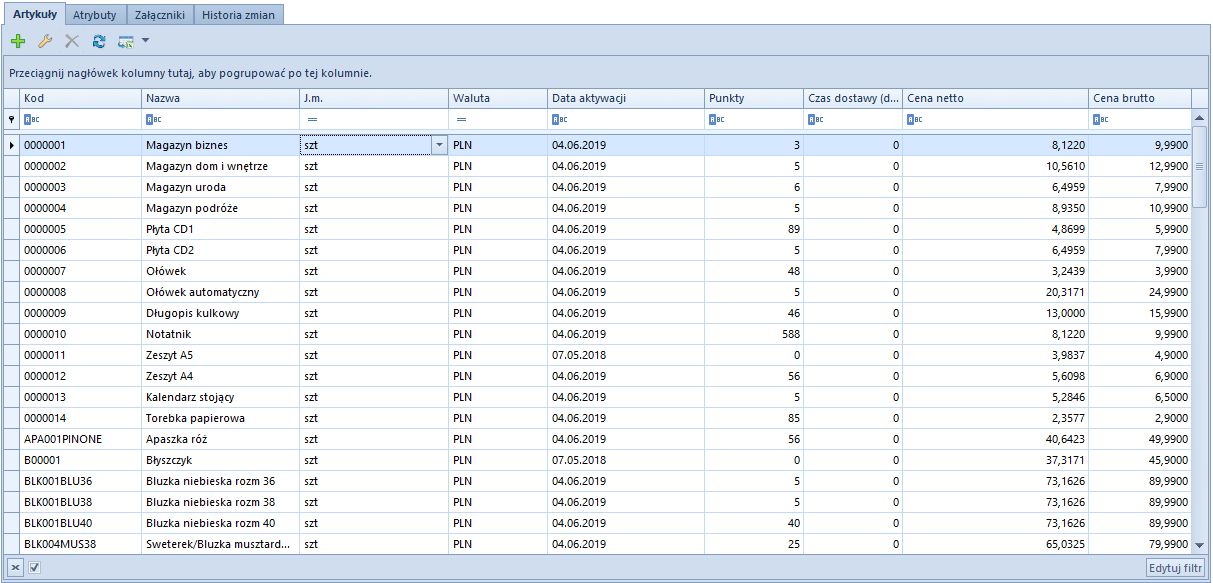Click filter icon in Punkty filter cell
Image resolution: width=1213 pixels, height=583 pixels.
pyautogui.click(x=716, y=120)
